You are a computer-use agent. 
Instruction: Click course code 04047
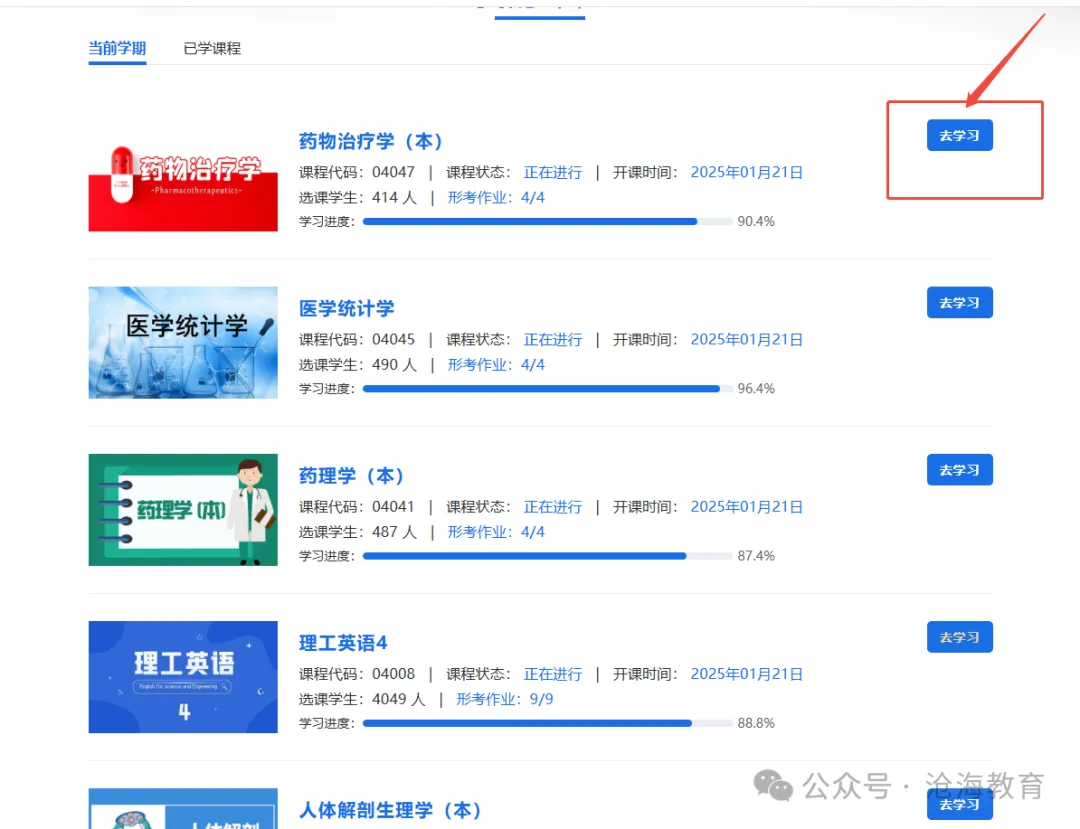pyautogui.click(x=393, y=172)
